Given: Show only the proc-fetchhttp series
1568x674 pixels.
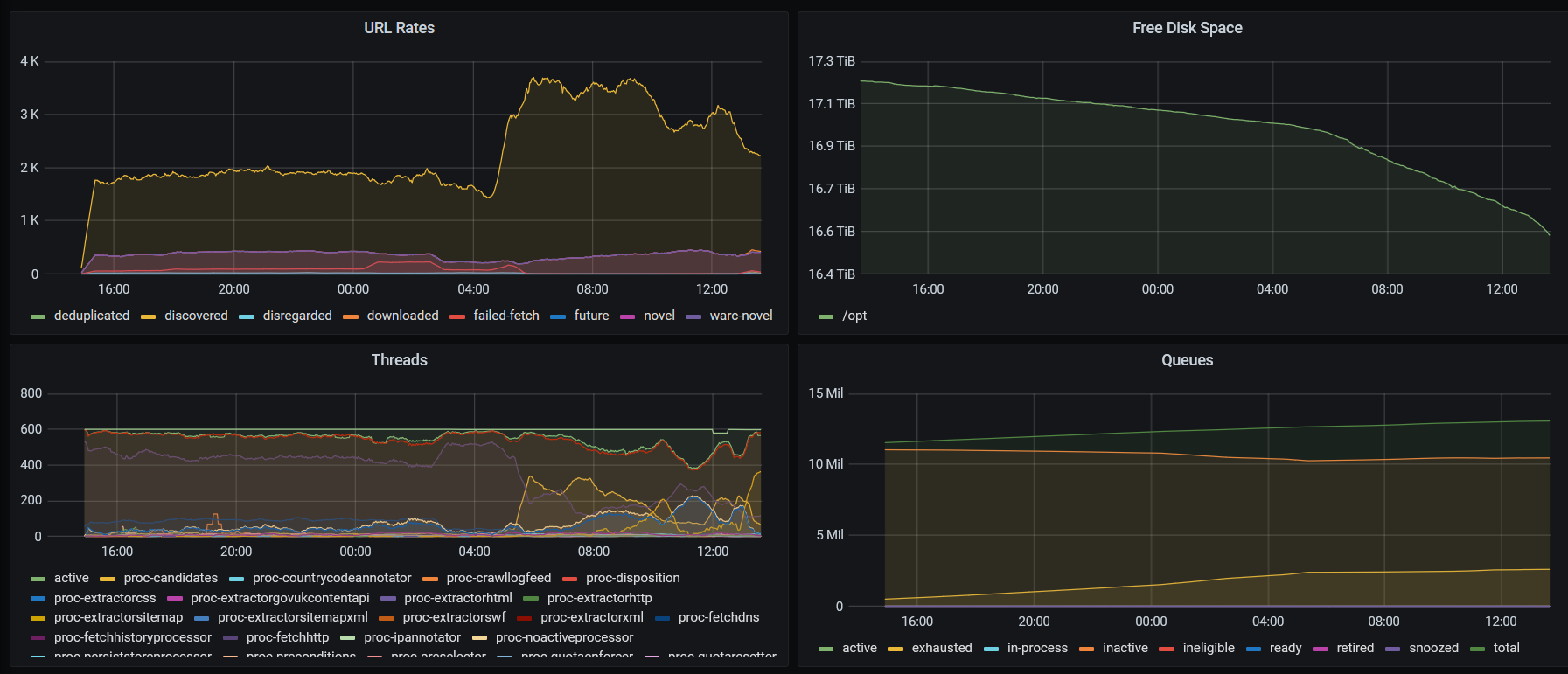Looking at the screenshot, I should (x=288, y=637).
